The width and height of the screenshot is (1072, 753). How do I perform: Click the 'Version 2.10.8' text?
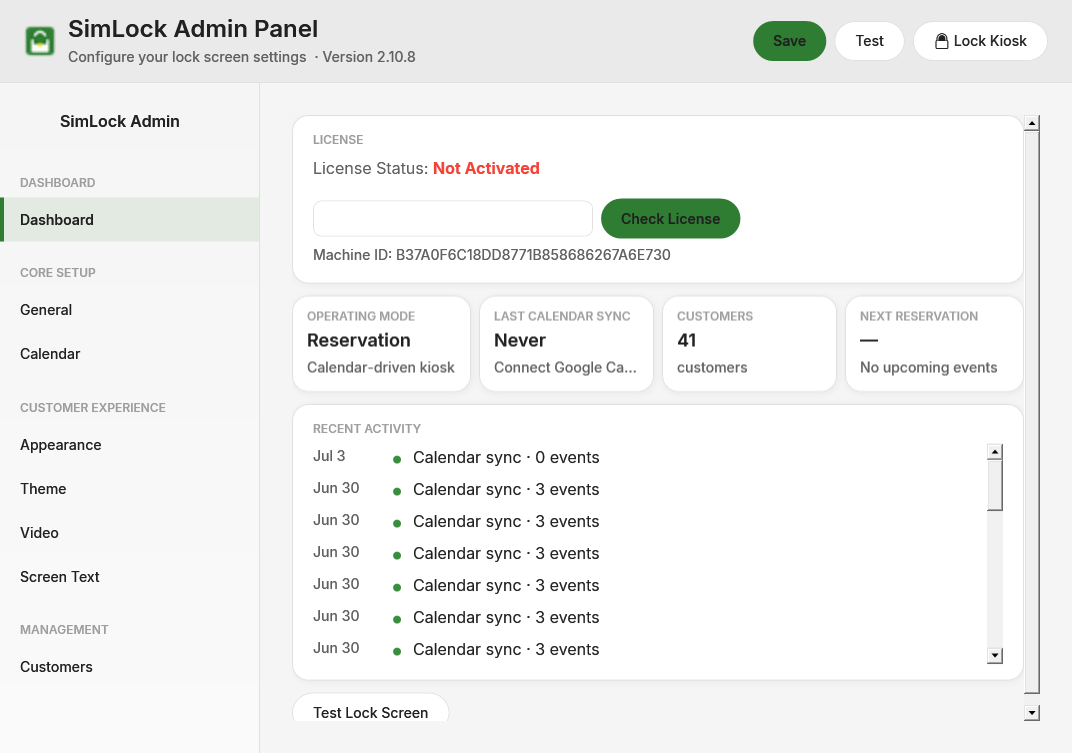368,57
